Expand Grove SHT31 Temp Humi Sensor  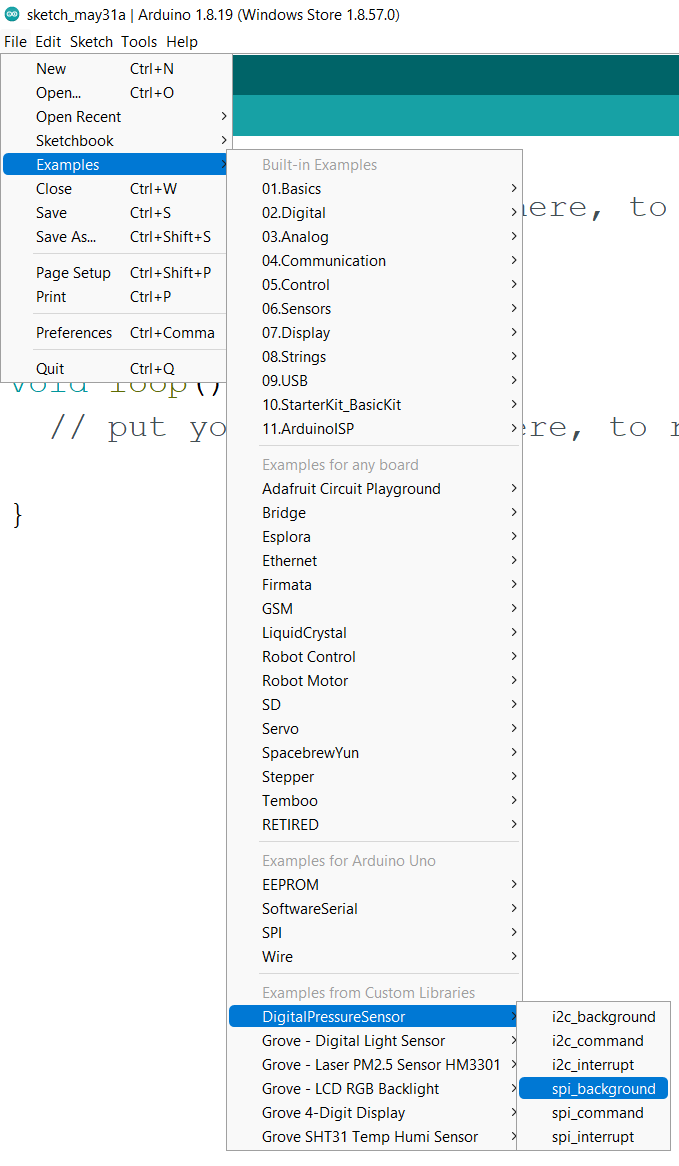click(x=374, y=1137)
